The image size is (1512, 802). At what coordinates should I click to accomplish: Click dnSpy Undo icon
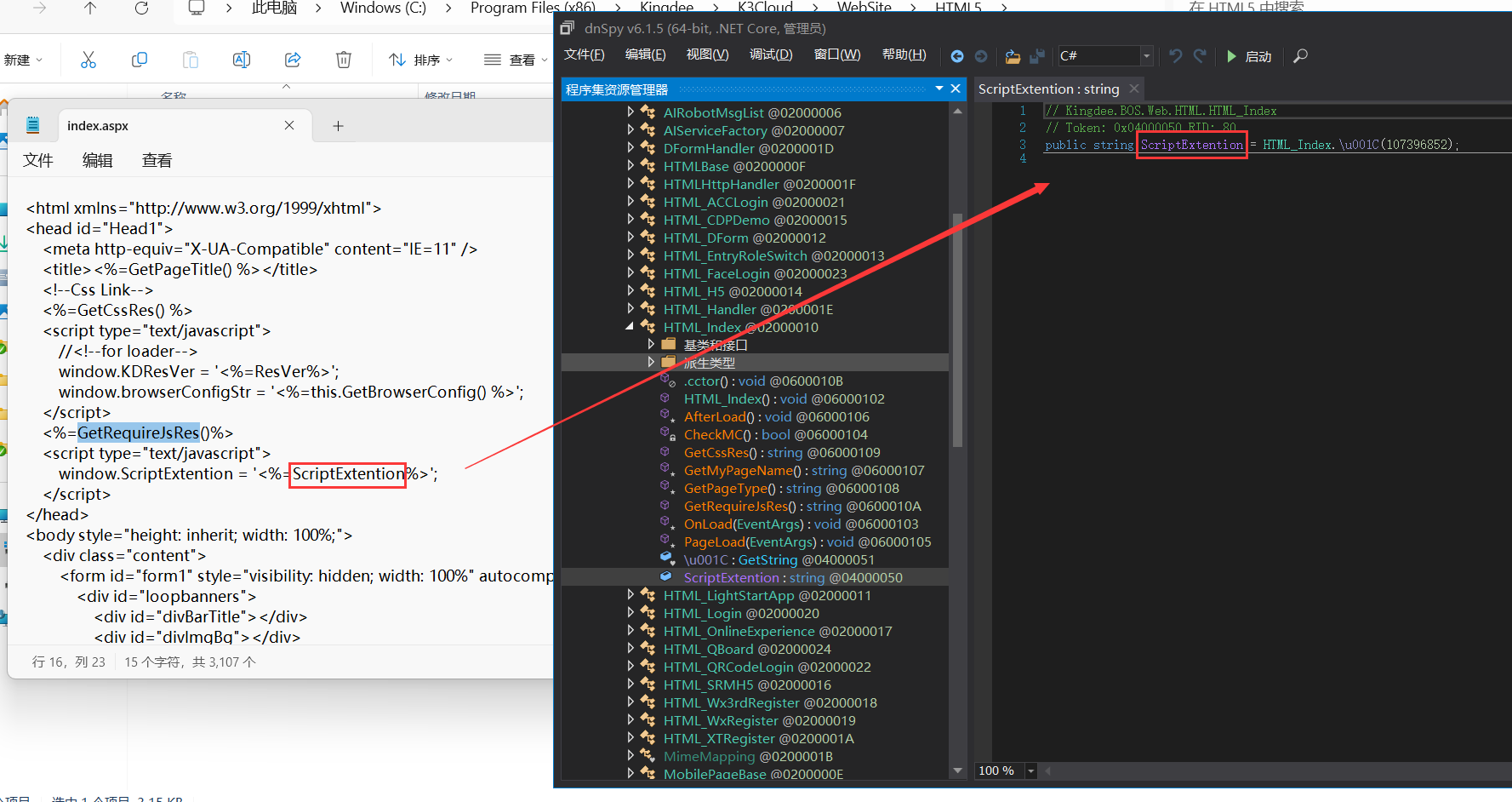coord(1176,56)
